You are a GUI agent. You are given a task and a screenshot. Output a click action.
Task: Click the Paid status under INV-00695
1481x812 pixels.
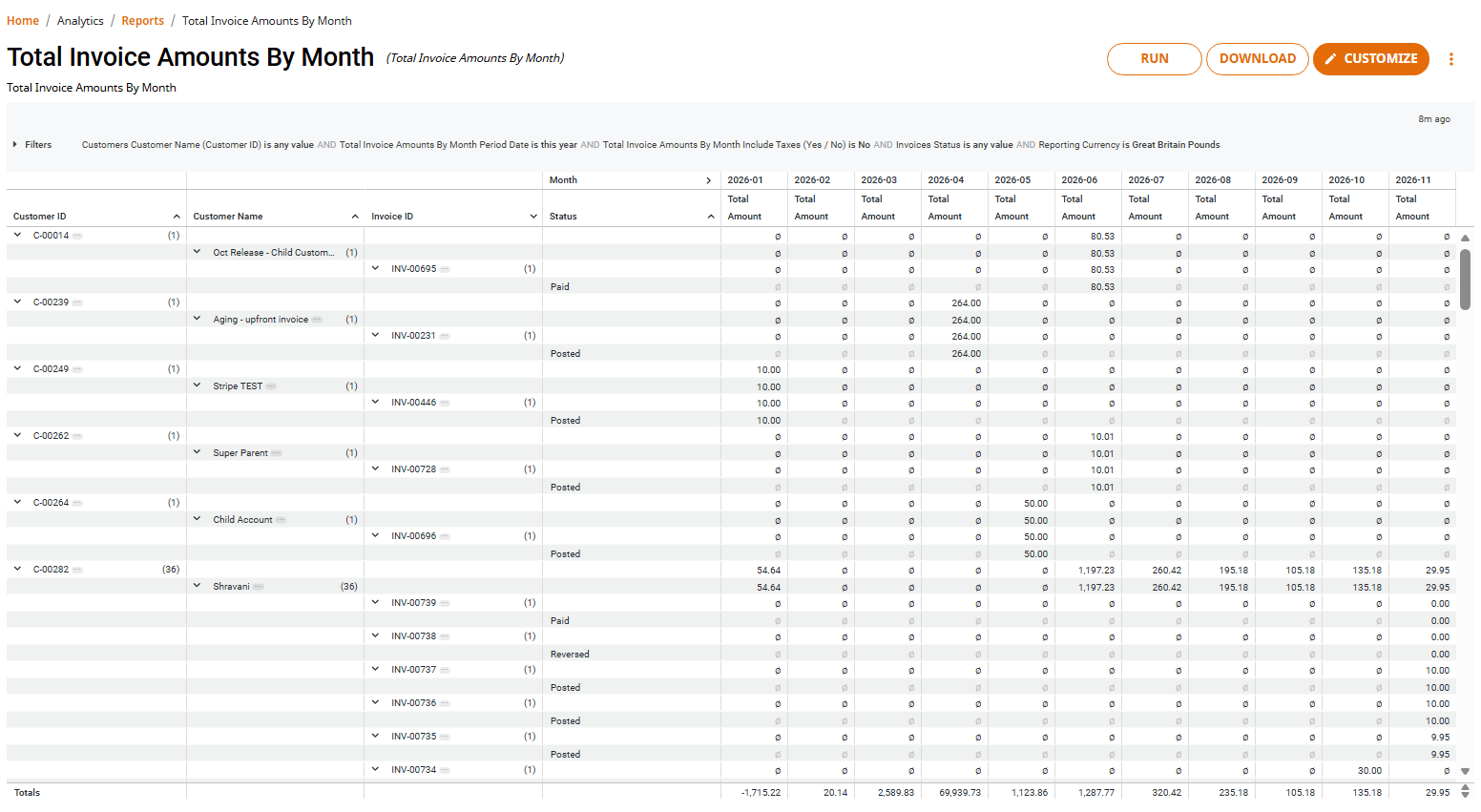pos(560,287)
